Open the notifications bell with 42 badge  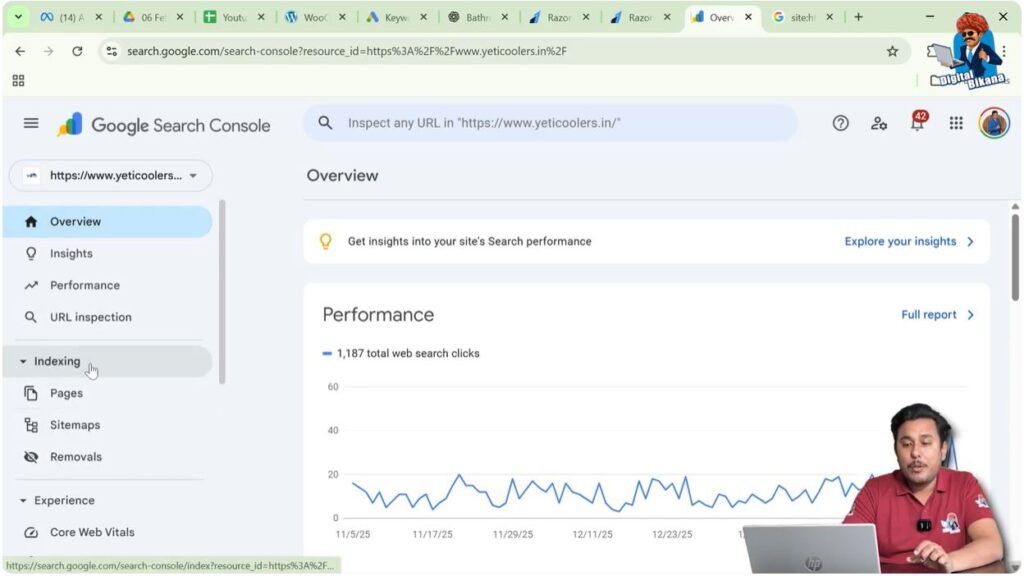[x=918, y=121]
